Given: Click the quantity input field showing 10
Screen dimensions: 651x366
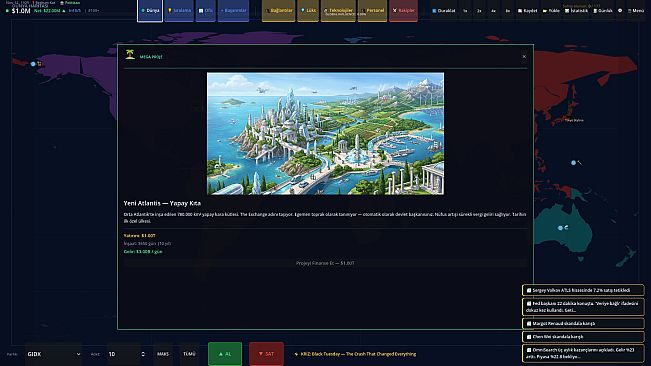Looking at the screenshot, I should 123,354.
